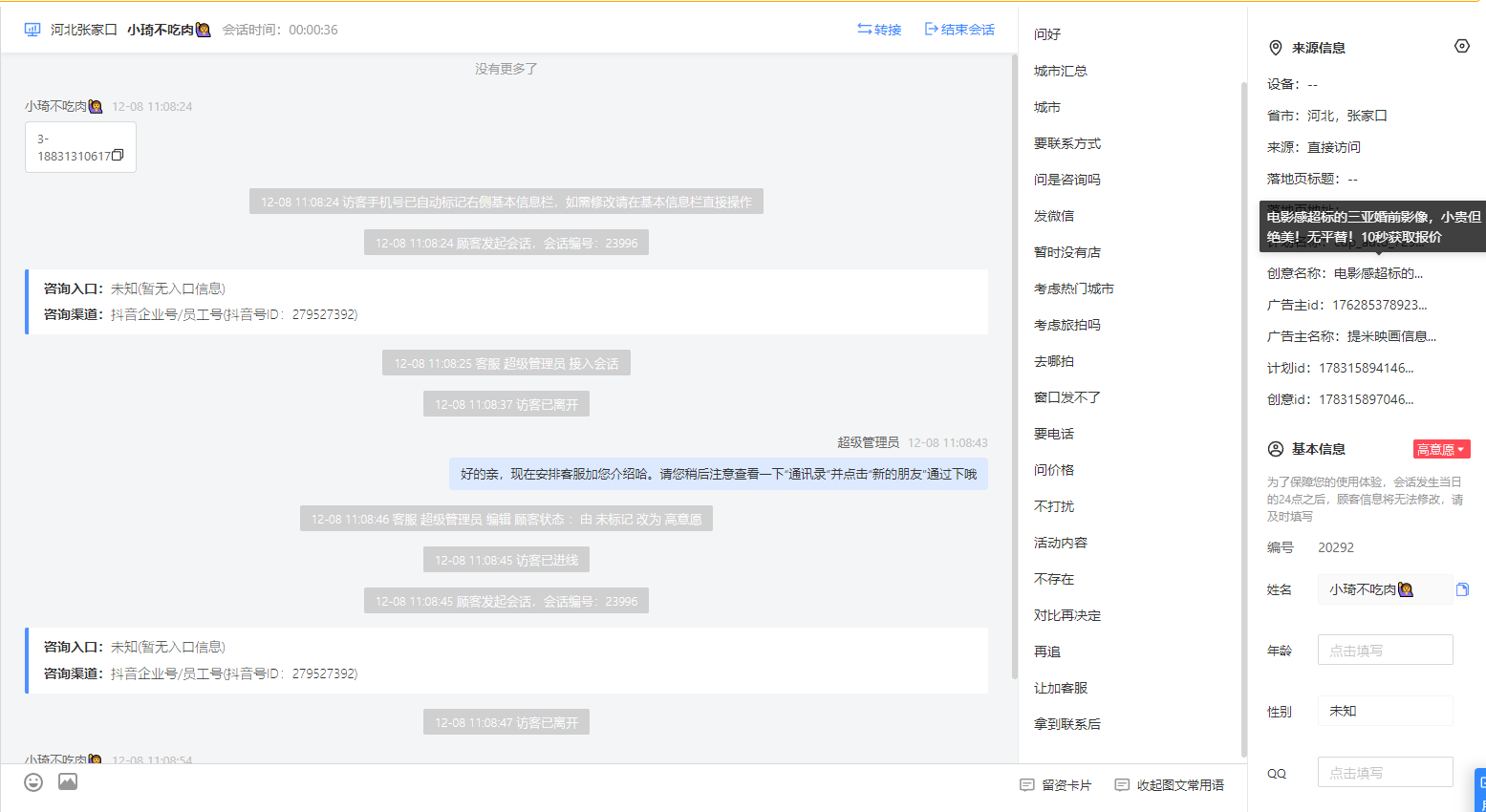This screenshot has width=1486, height=812.
Task: Click the user icon beside 基本信息
Action: (x=1275, y=449)
